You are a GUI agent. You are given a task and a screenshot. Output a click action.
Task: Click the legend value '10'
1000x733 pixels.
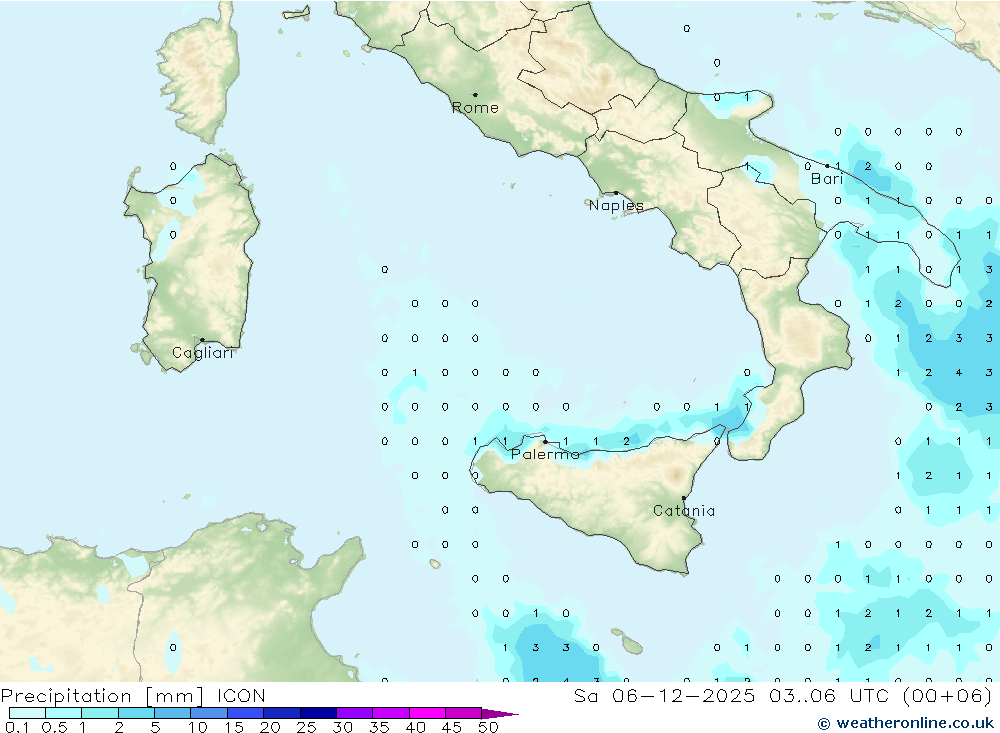[198, 727]
